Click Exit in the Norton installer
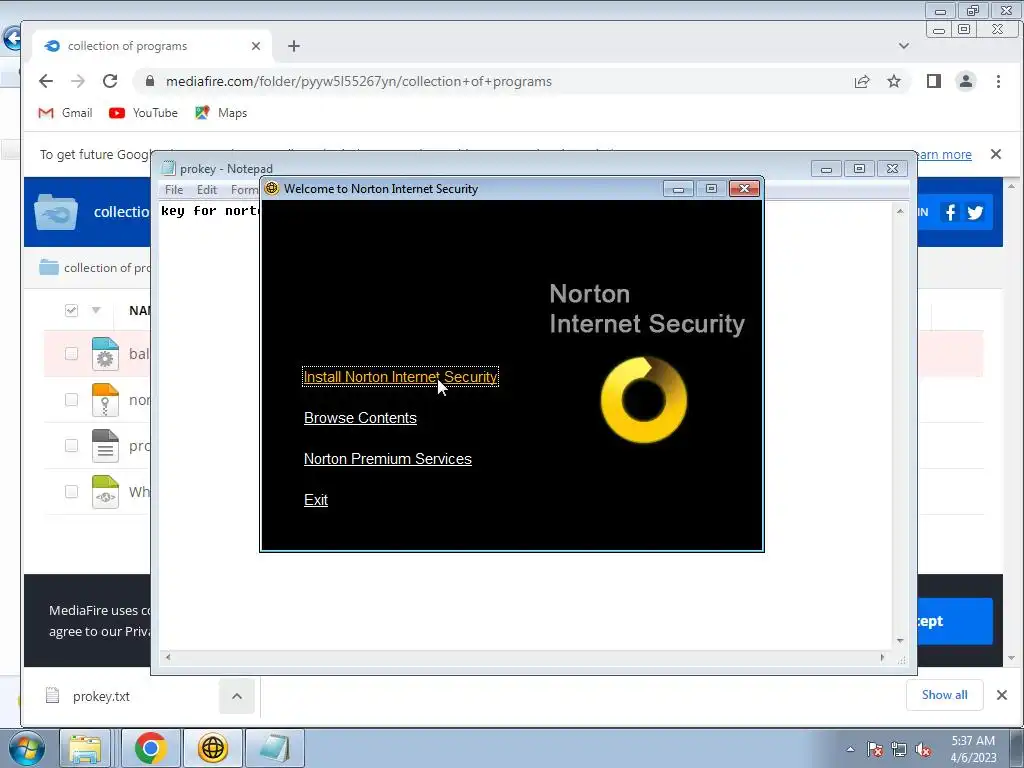 tap(315, 500)
